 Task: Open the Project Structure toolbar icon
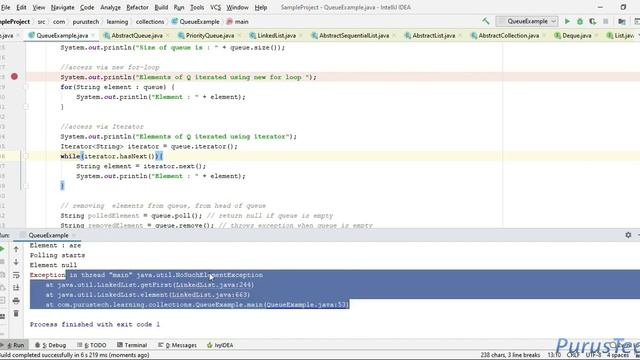pyautogui.click(x=622, y=21)
